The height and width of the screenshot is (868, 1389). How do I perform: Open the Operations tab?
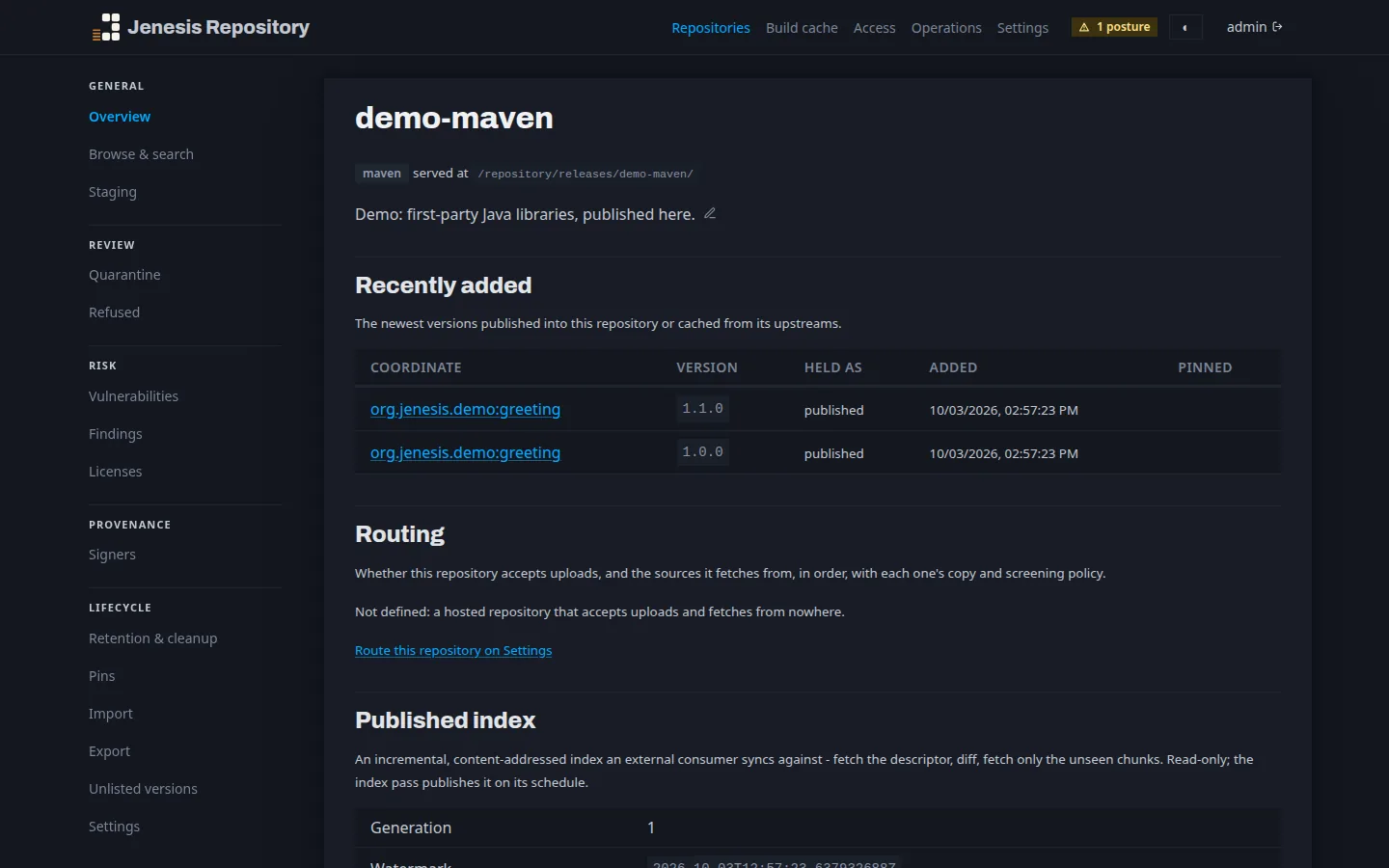946,28
